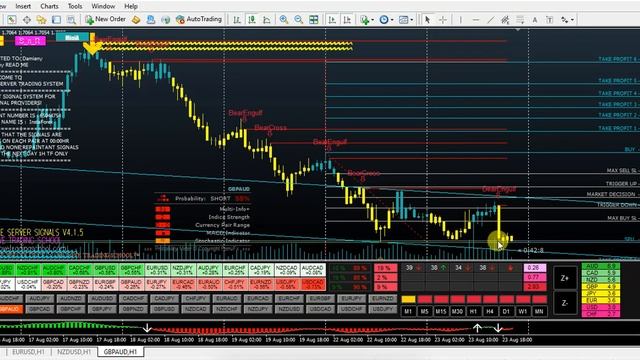Switch to the M15 timeframe button

440,311
